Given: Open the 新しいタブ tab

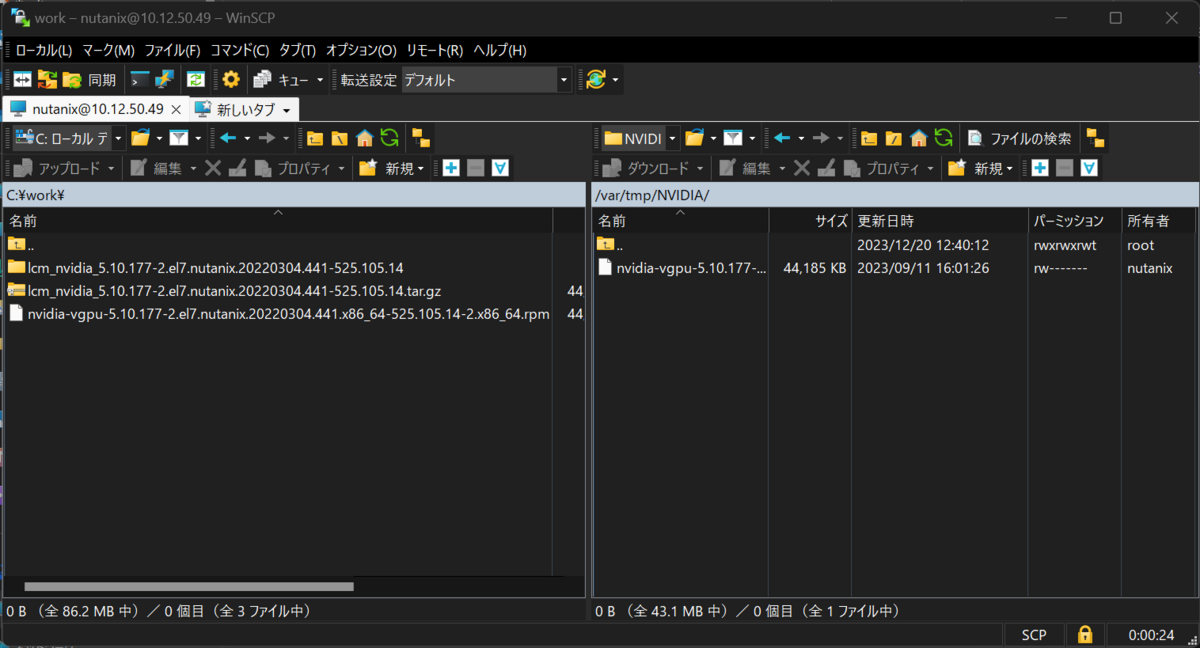Looking at the screenshot, I should tap(245, 109).
